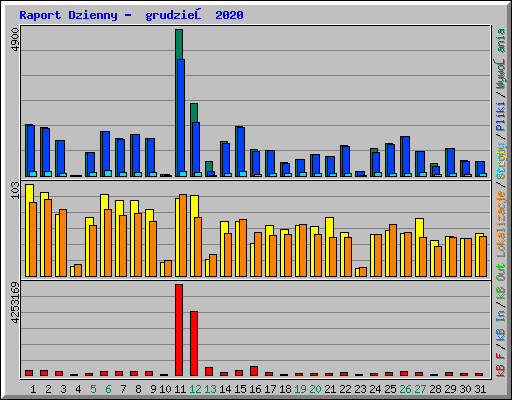This screenshot has width=512, height=400.
Task: Click the y-axis value 4900
Action: pos(15,40)
